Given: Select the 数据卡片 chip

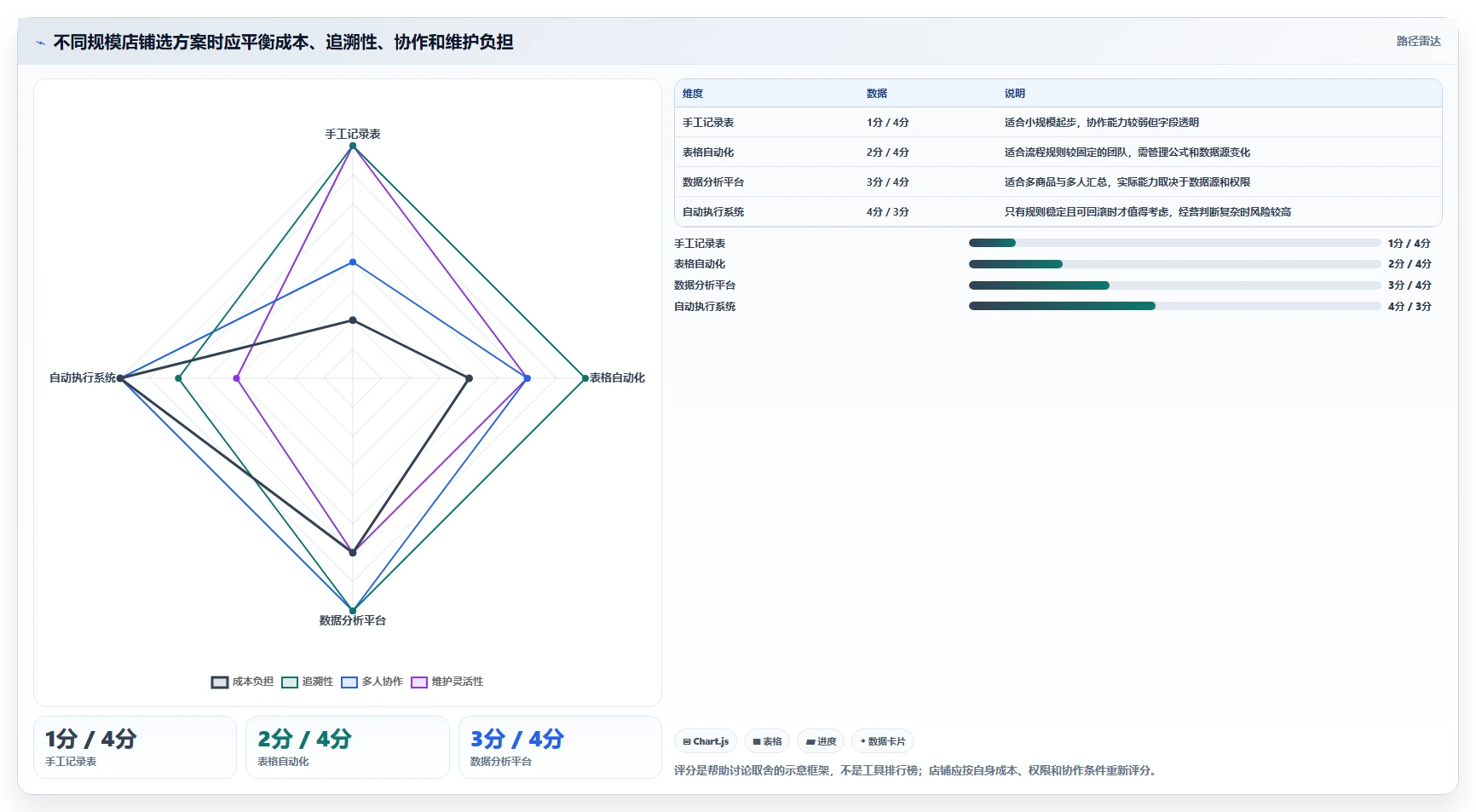Looking at the screenshot, I should click(x=883, y=741).
